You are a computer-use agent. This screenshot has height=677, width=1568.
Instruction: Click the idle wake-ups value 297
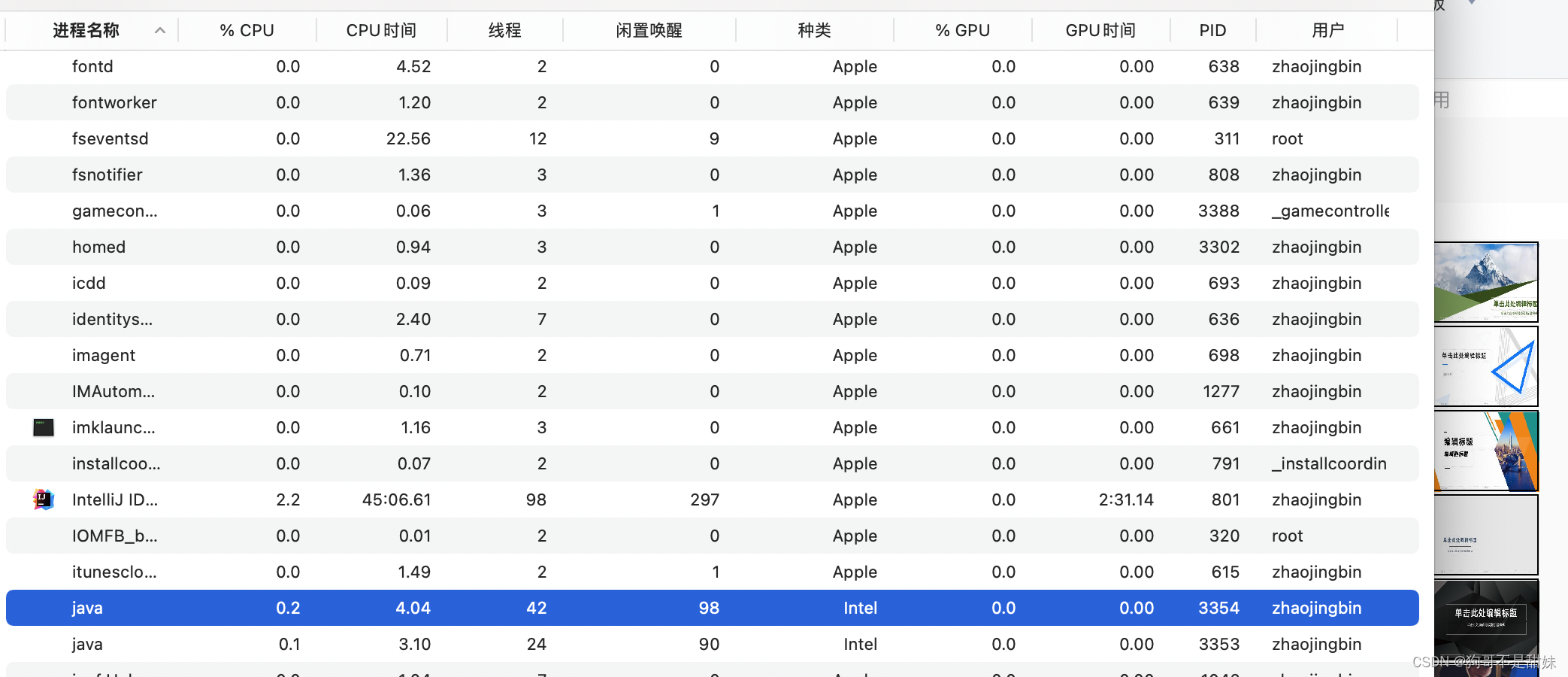[705, 499]
